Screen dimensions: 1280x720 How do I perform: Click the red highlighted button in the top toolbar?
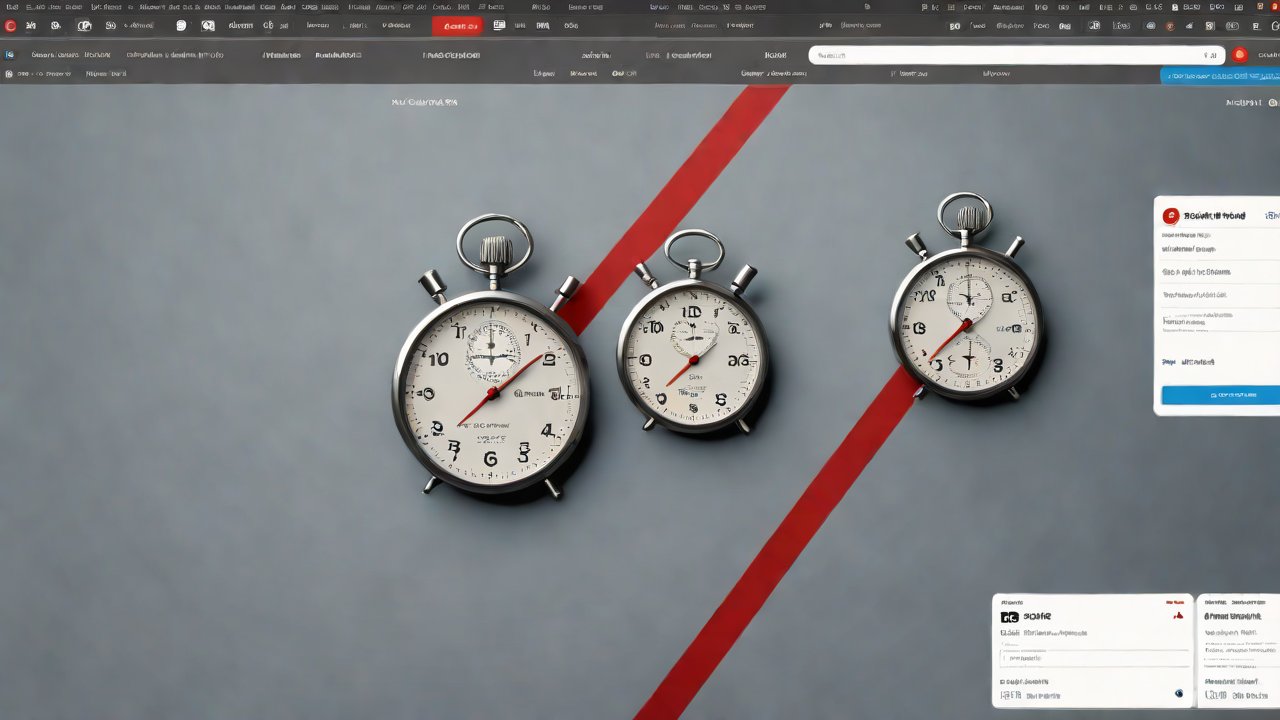[458, 26]
